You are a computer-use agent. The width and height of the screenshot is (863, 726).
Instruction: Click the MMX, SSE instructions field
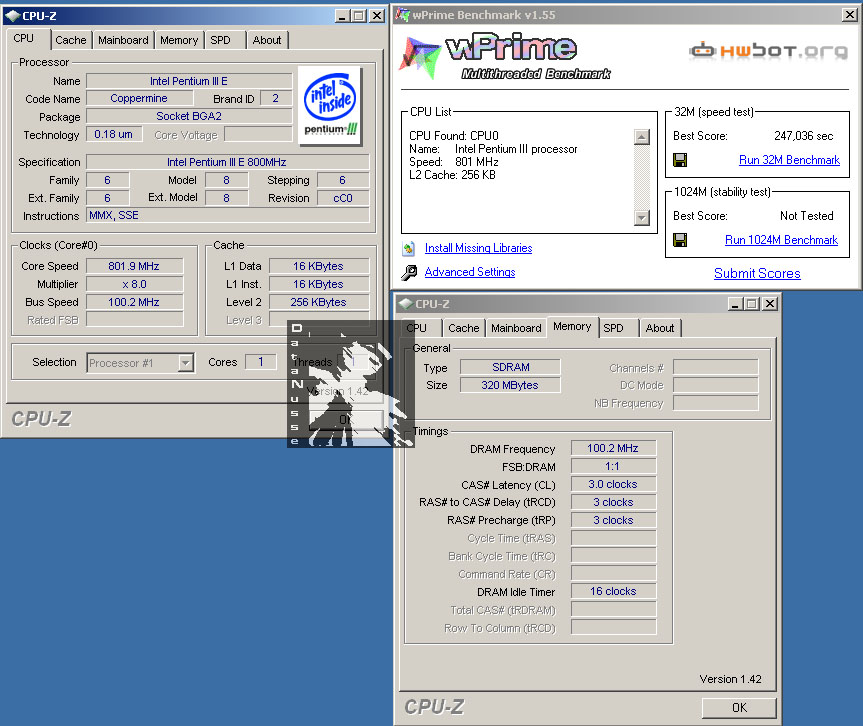[x=228, y=215]
